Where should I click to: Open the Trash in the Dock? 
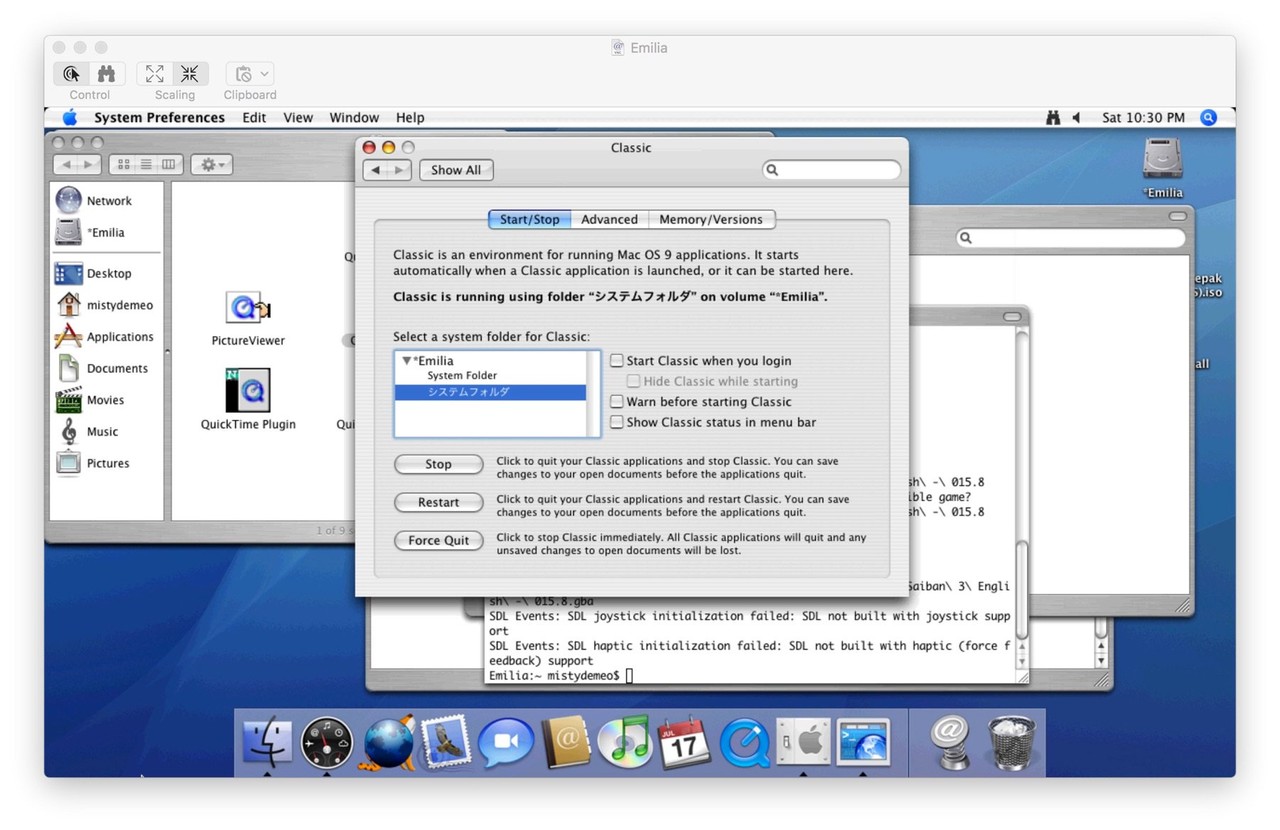pyautogui.click(x=1012, y=743)
